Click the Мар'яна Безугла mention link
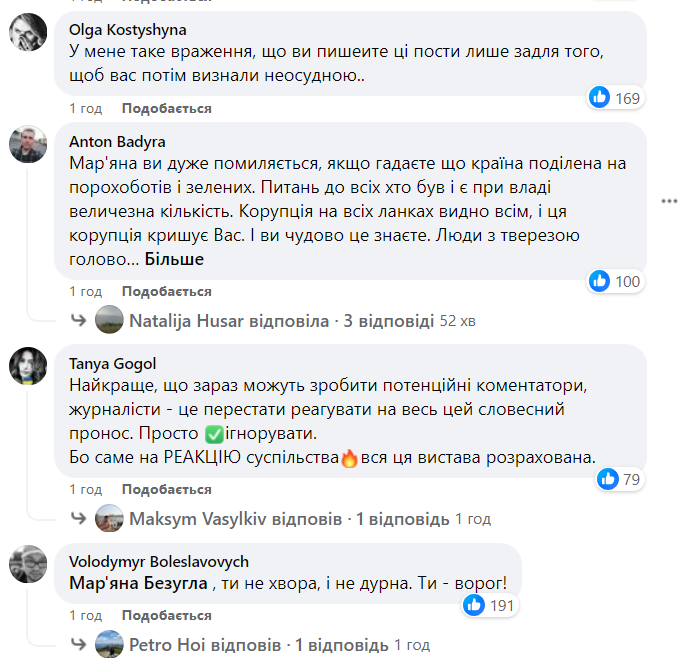This screenshot has height=661, width=688. pyautogui.click(x=139, y=583)
